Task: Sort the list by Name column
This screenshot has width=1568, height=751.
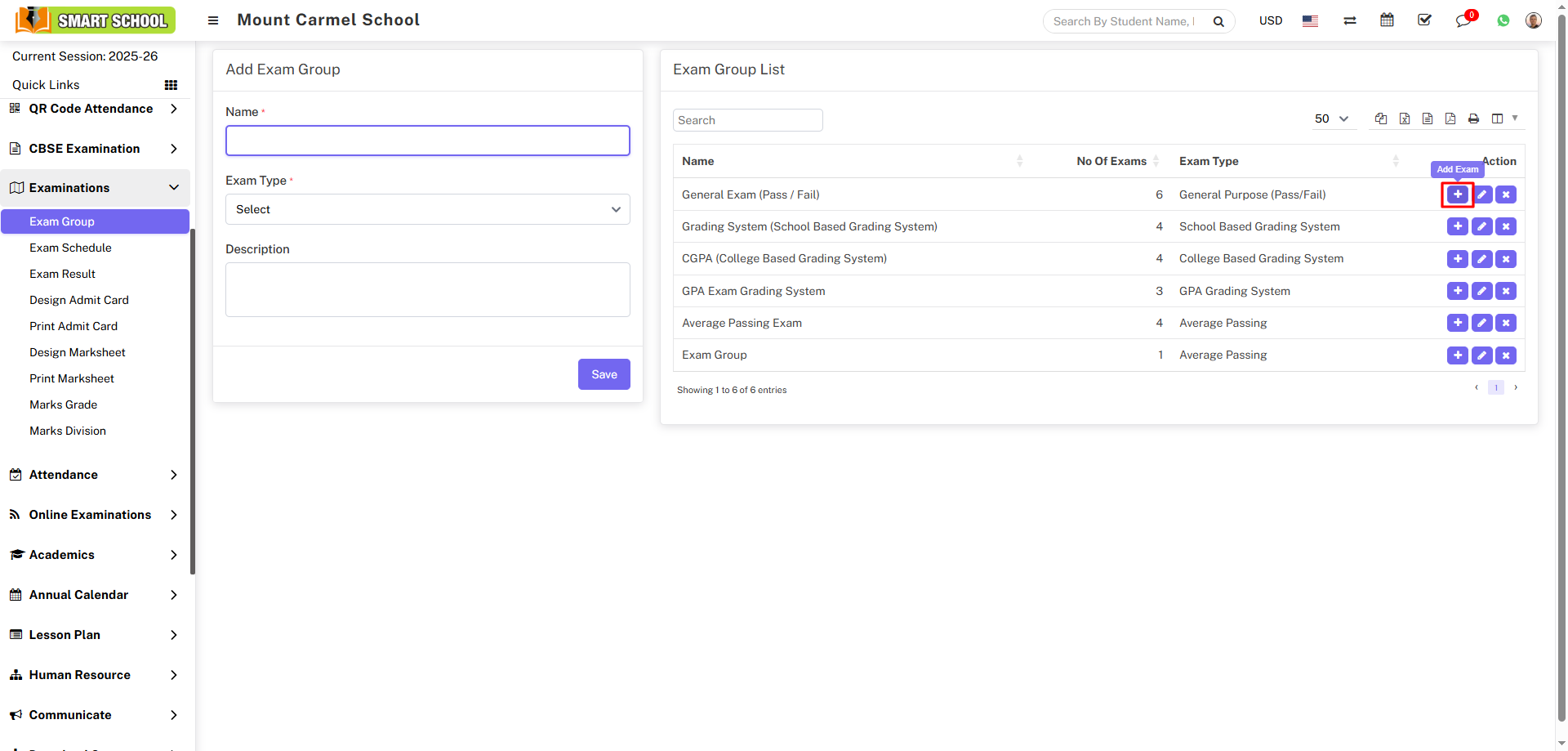Action: pos(698,161)
